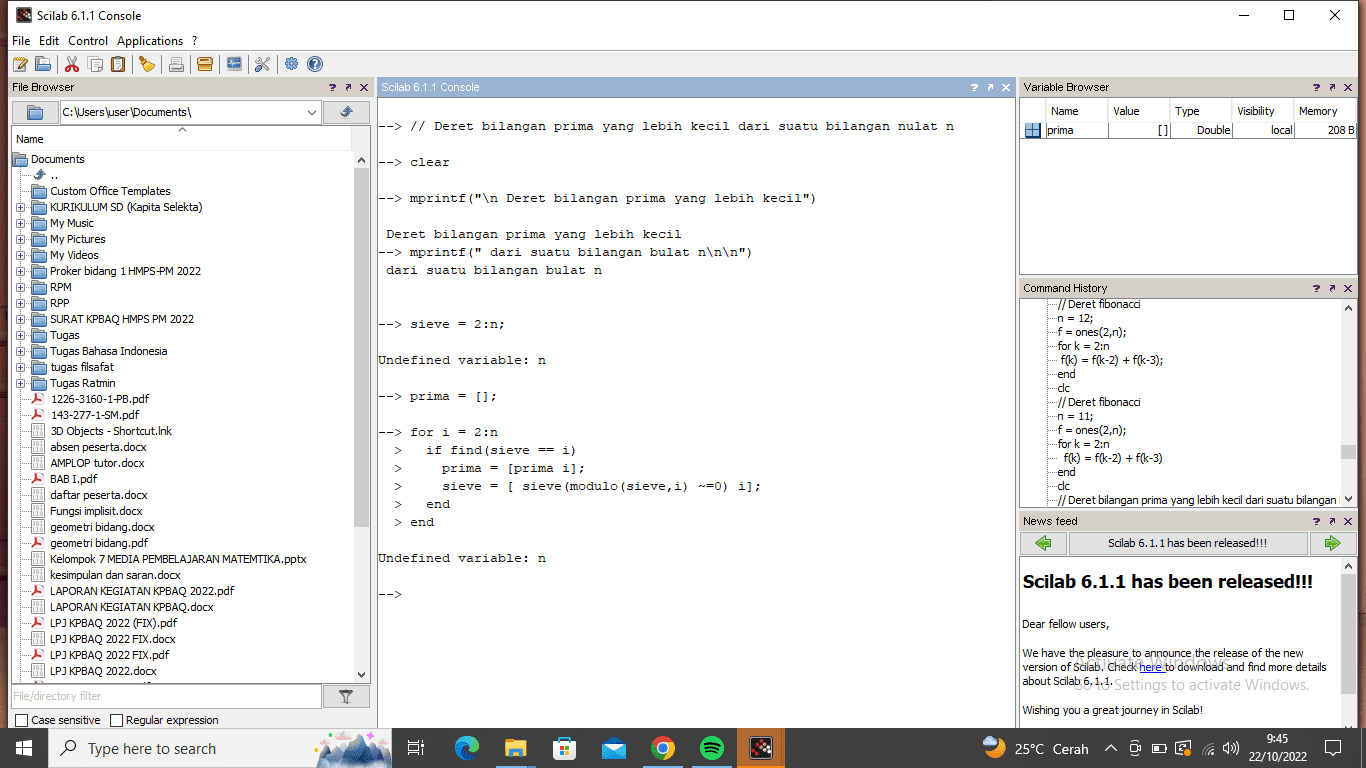The height and width of the screenshot is (768, 1366).
Task: Click the Open file toolbar icon
Action: [43, 64]
